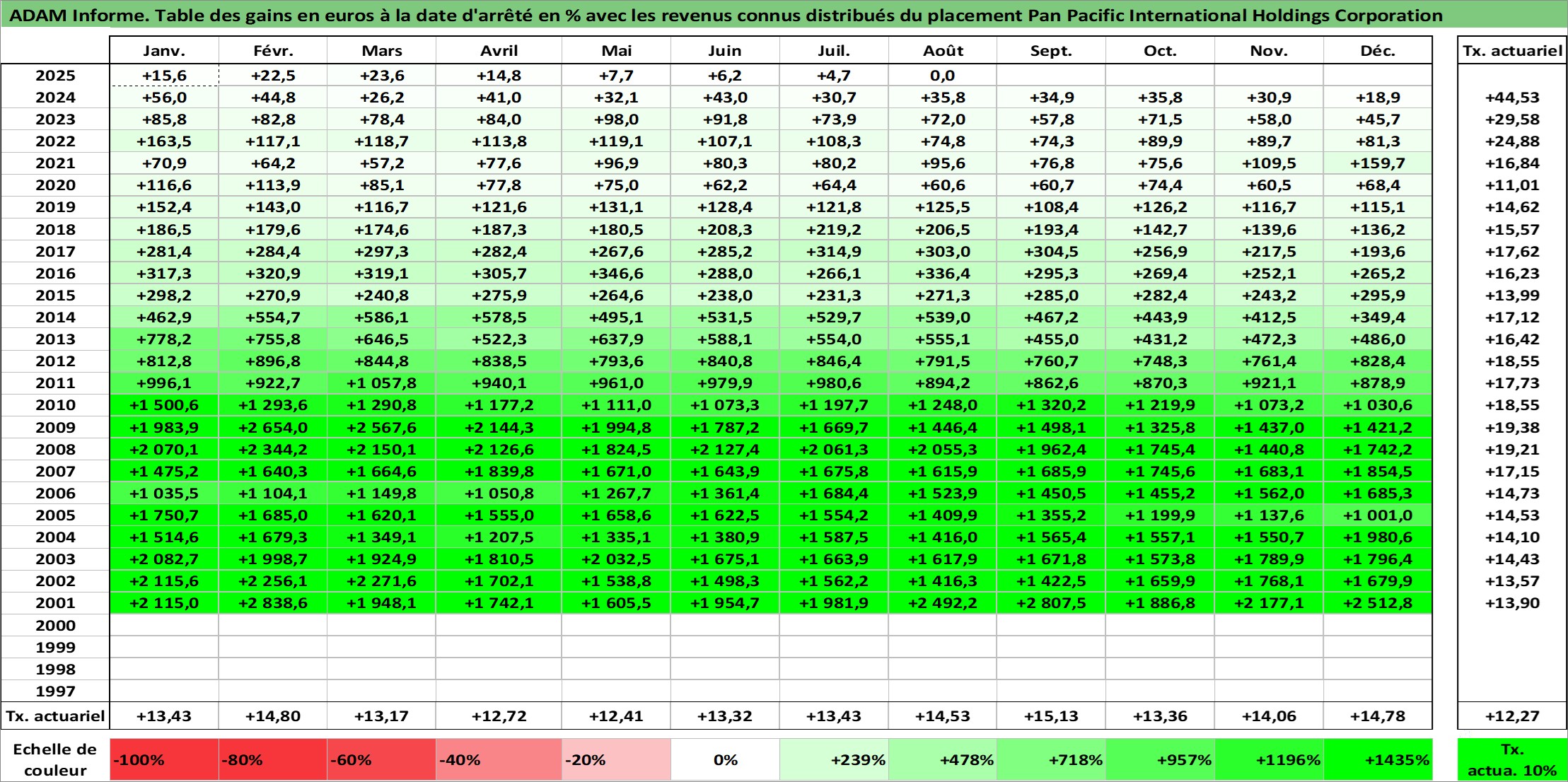Click the +346,6 cell in May 2016
Viewport: 1568px width, 782px height.
coord(616,274)
